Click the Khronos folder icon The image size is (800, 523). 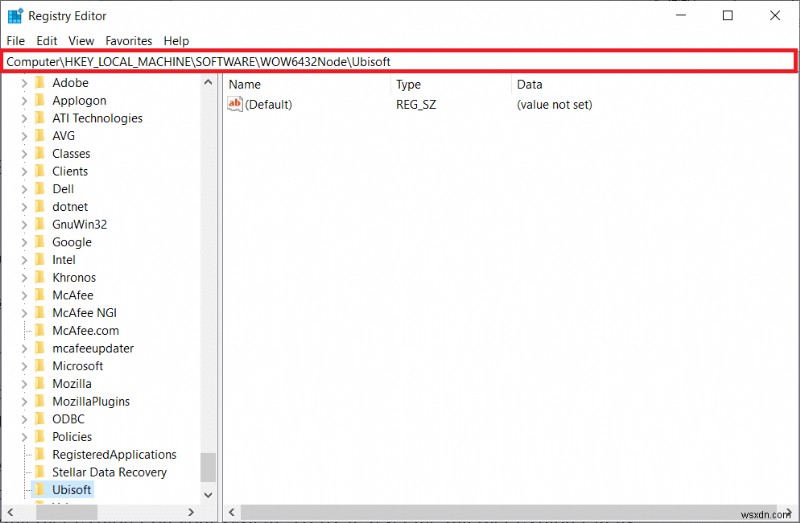(x=40, y=277)
